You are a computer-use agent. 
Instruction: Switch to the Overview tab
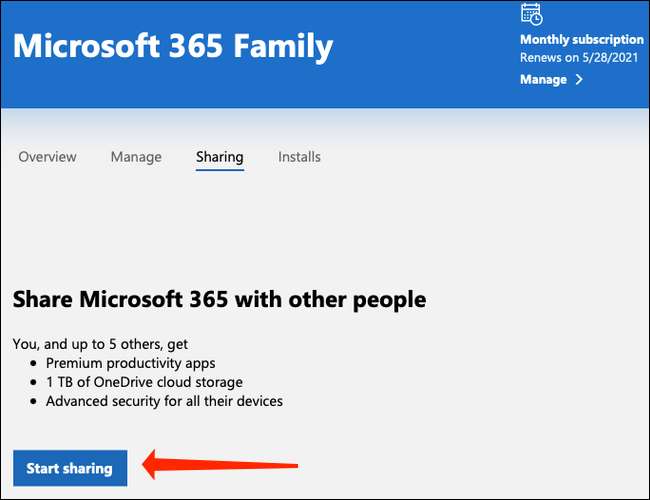tap(47, 157)
